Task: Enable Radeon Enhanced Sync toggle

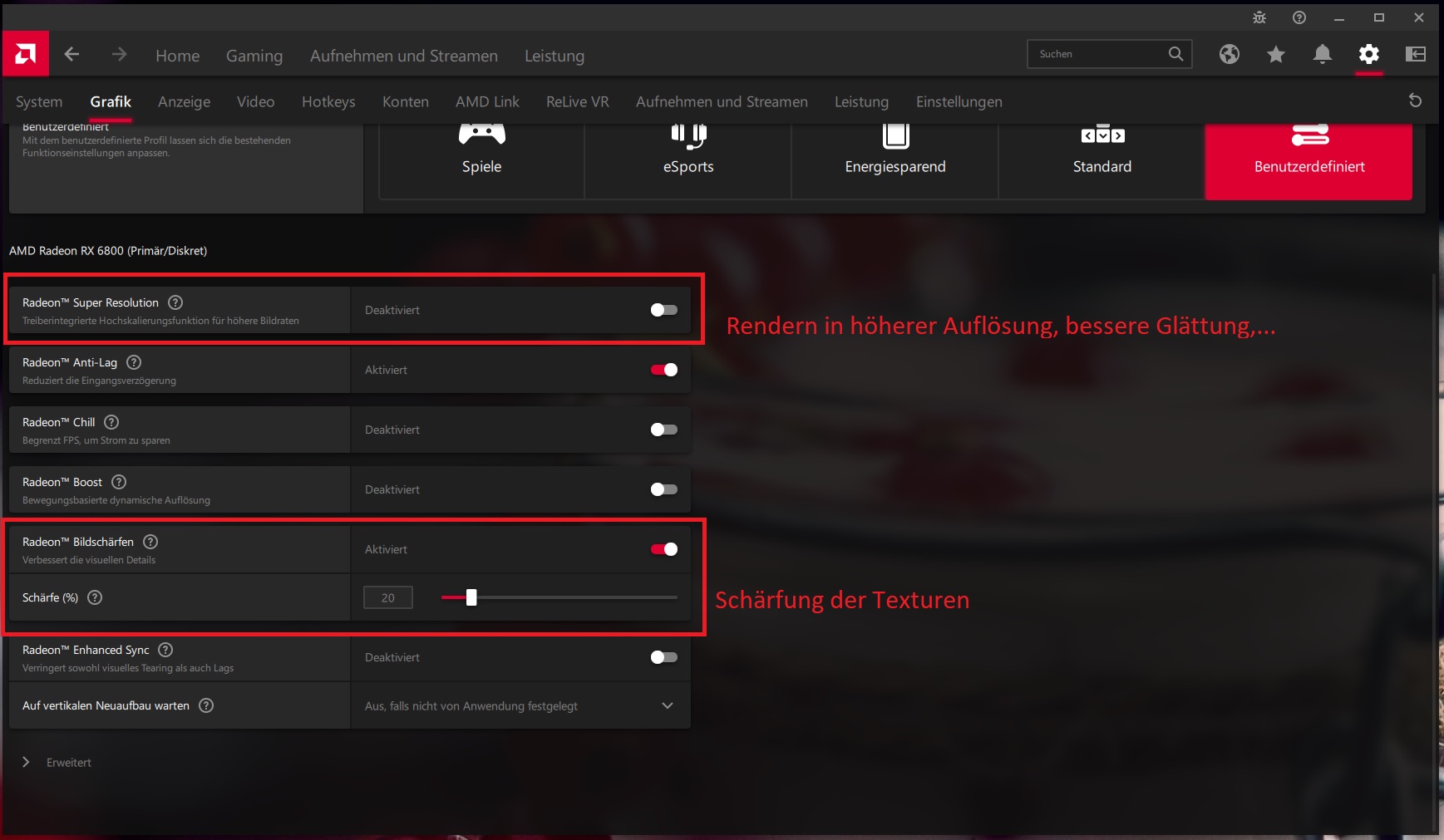Action: coord(664,657)
